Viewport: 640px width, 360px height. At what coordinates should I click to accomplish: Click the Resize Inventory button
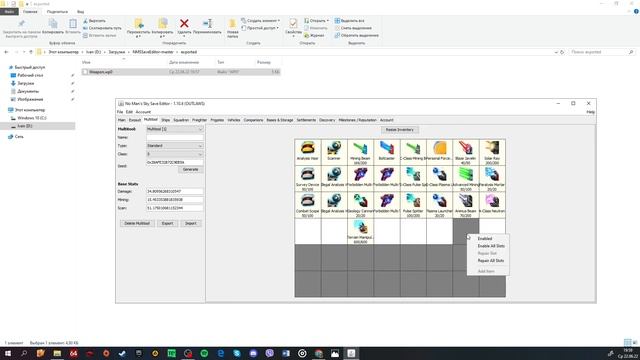point(400,130)
